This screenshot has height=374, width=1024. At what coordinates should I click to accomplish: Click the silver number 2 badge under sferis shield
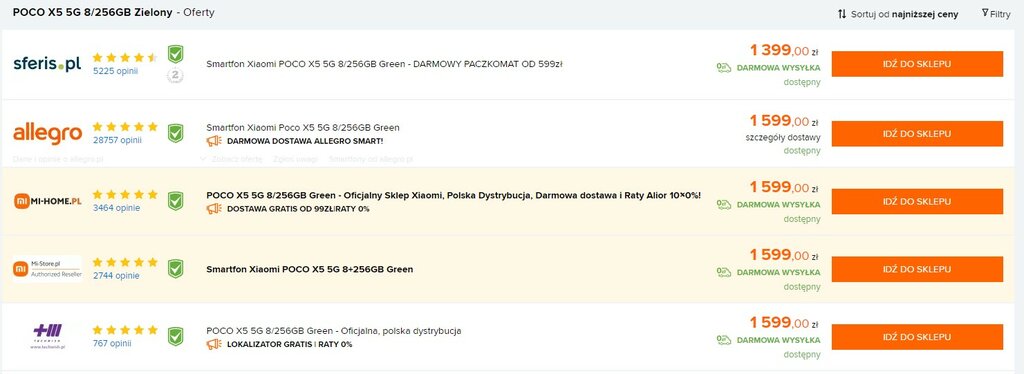point(175,76)
